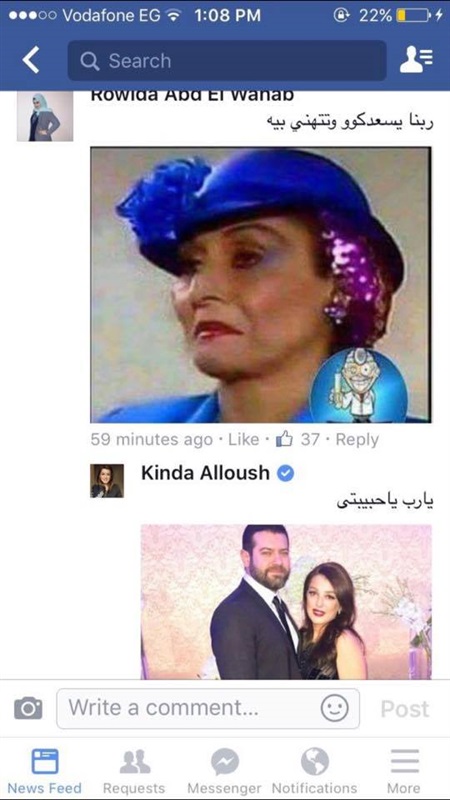Open the emoji smiley picker

coord(335,708)
